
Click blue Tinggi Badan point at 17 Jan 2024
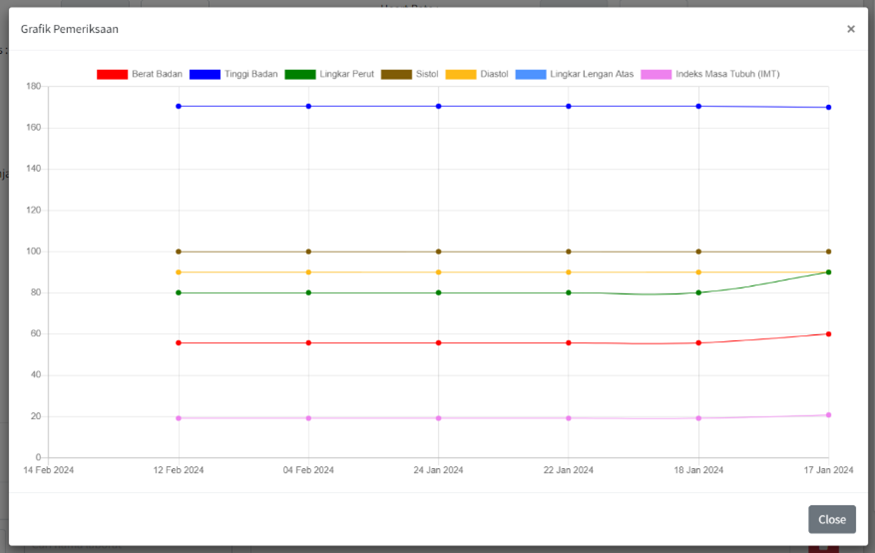(x=828, y=107)
